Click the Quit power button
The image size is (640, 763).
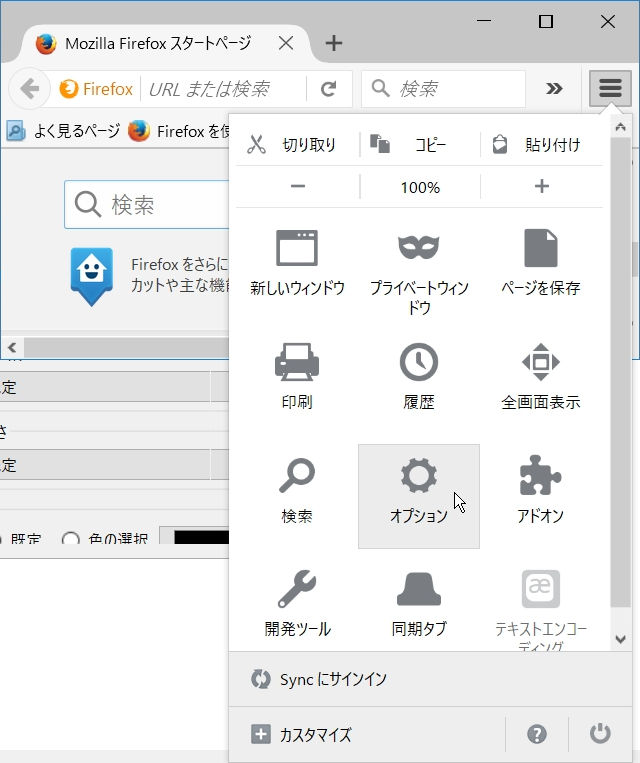click(600, 734)
